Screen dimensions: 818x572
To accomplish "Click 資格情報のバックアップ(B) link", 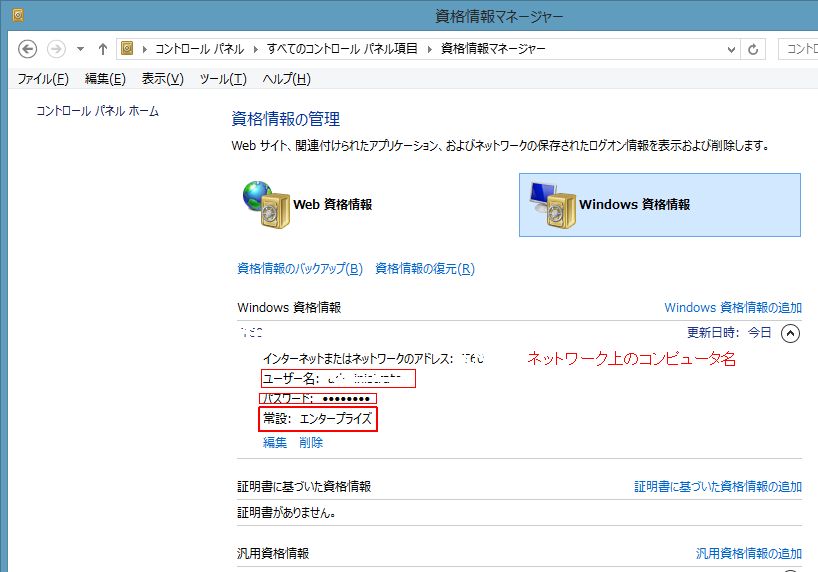I will tap(299, 268).
